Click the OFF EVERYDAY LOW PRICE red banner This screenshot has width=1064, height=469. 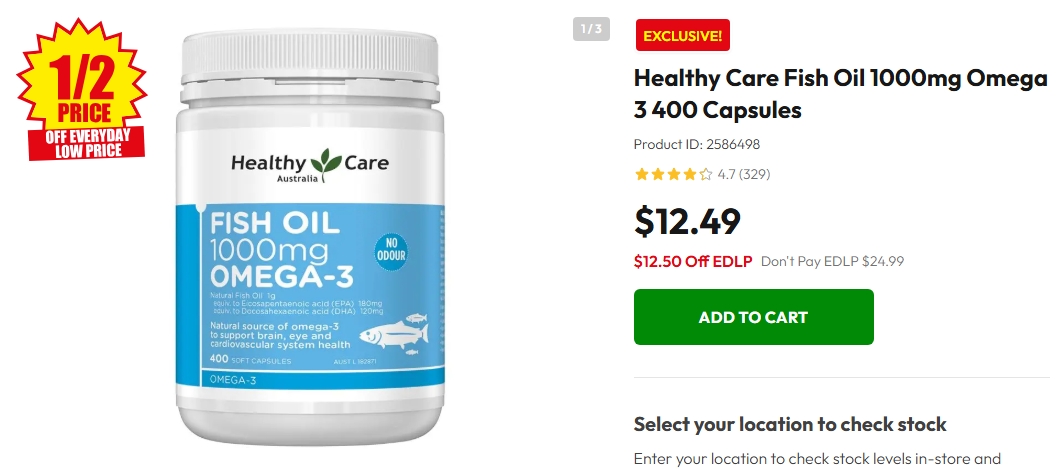pyautogui.click(x=88, y=143)
